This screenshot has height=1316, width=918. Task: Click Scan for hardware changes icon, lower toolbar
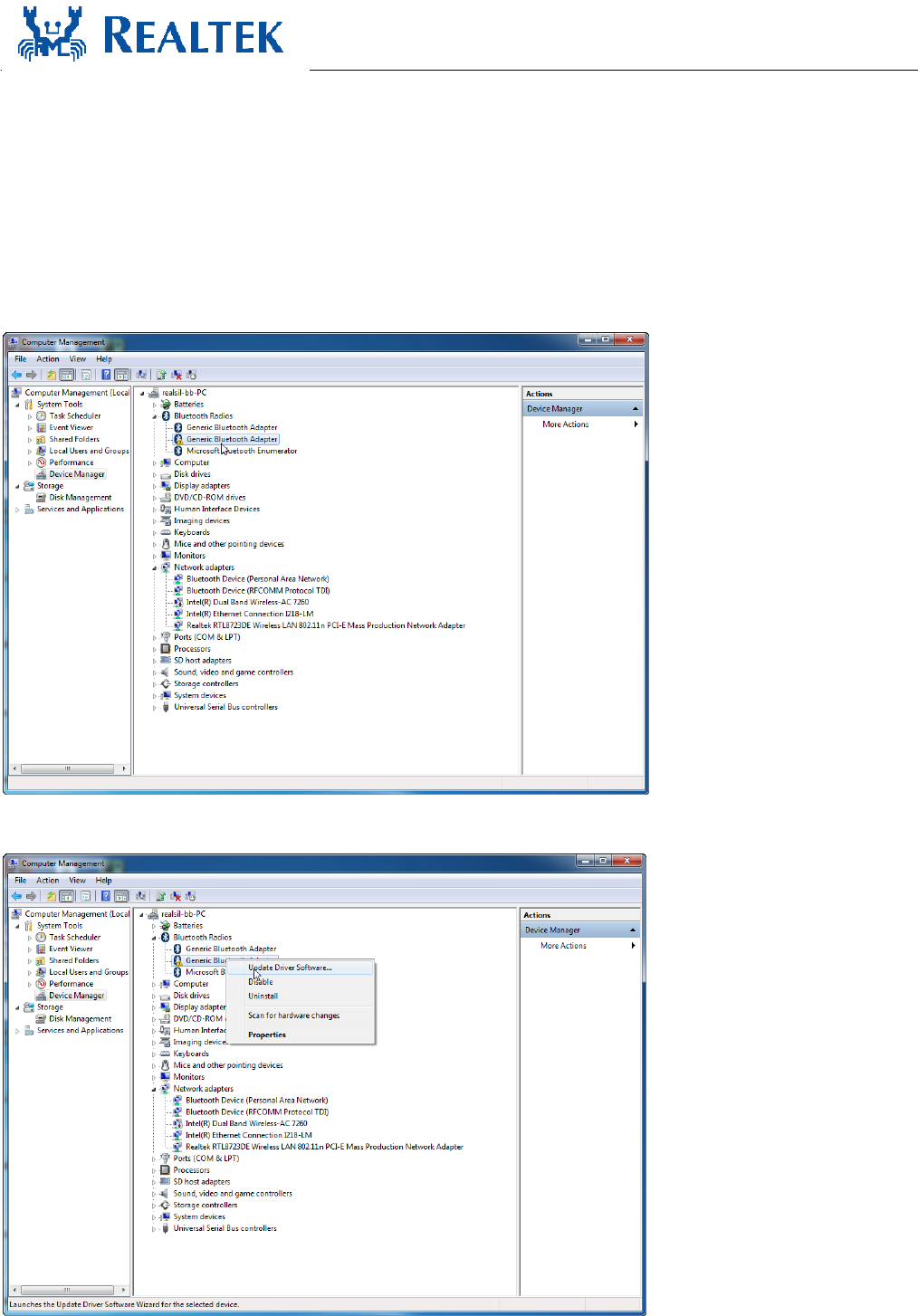pyautogui.click(x=140, y=896)
